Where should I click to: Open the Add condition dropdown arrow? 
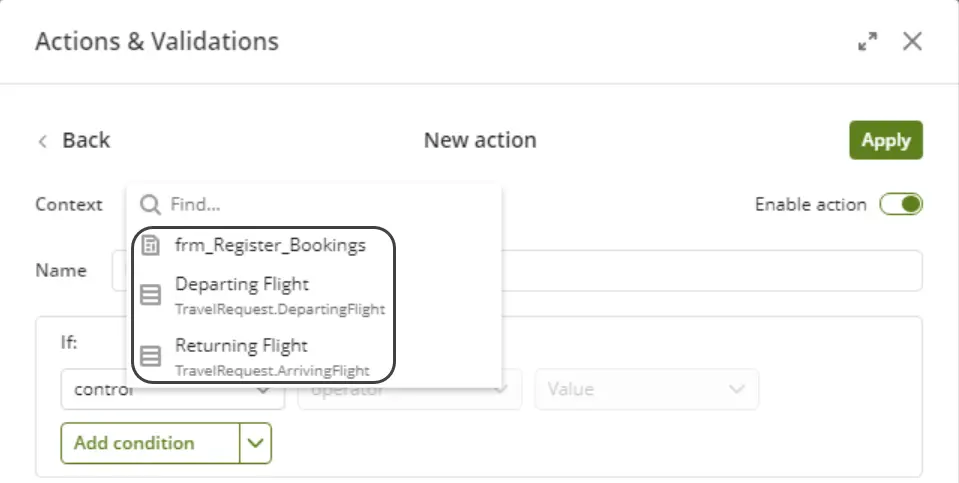pyautogui.click(x=256, y=443)
